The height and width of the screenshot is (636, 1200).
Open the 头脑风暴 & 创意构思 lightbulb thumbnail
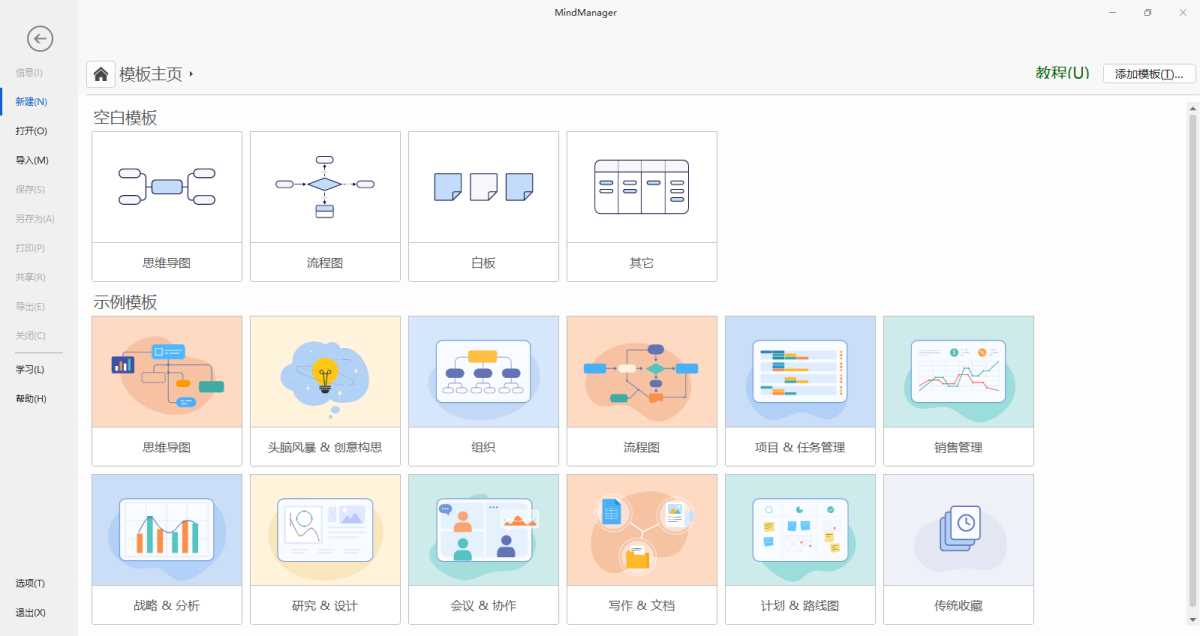coord(325,372)
